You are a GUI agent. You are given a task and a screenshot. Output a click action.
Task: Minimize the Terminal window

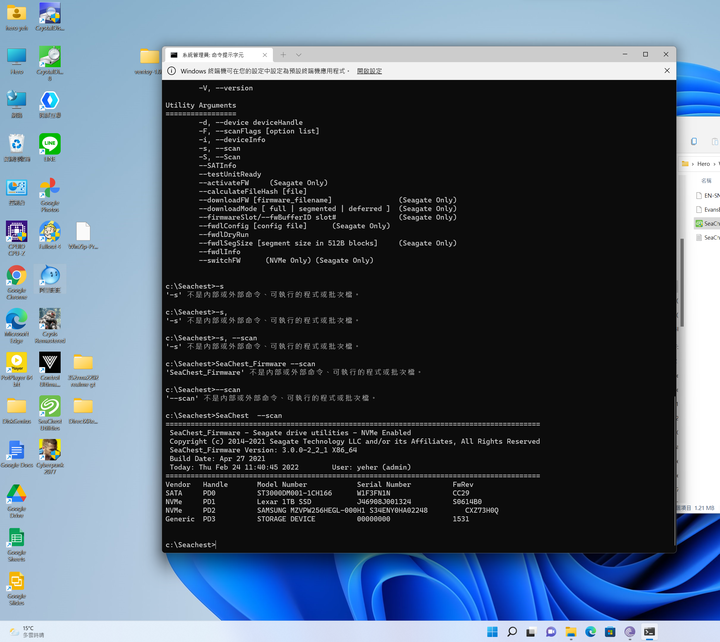point(625,54)
